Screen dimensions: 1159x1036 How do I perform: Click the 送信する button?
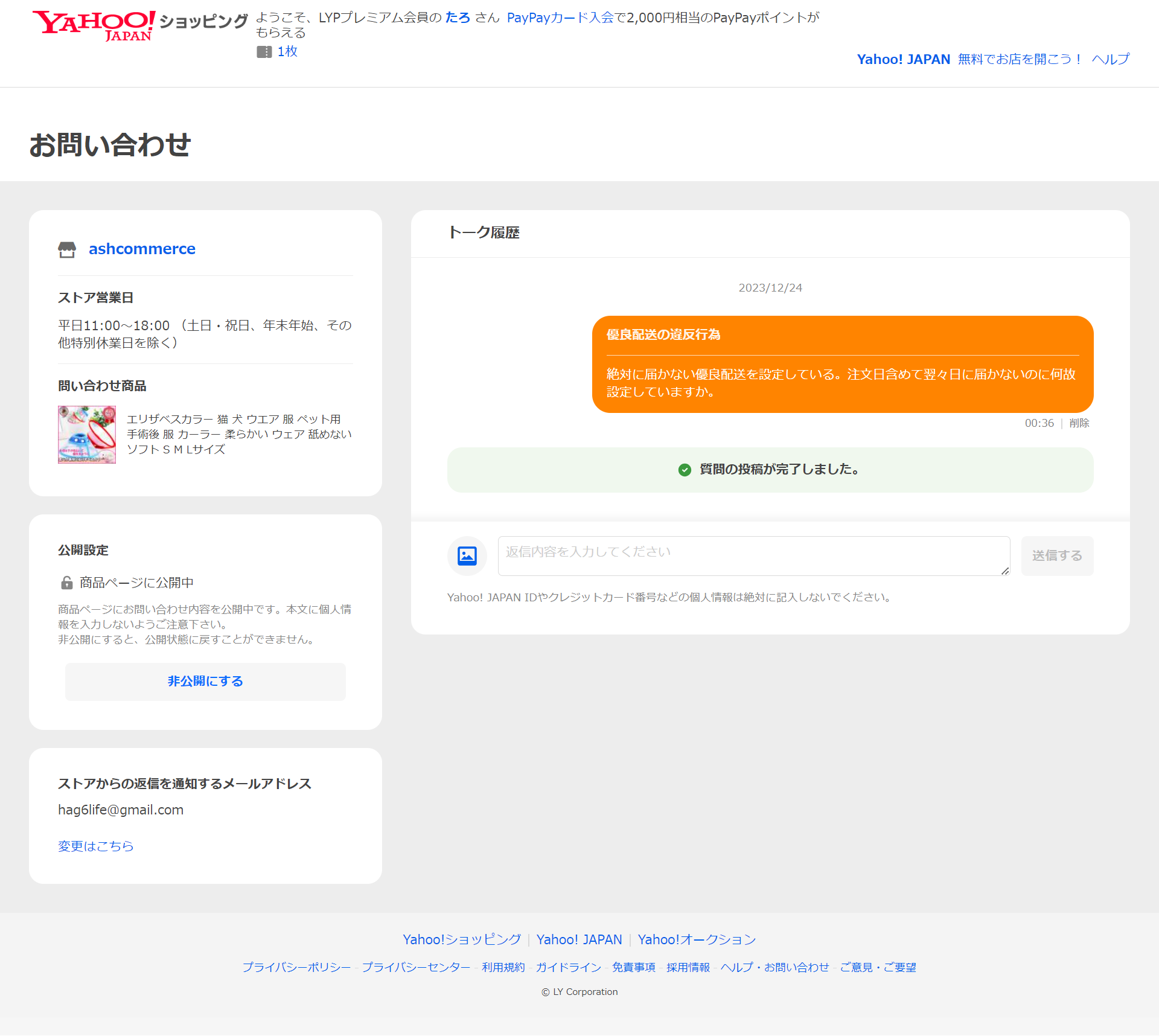coord(1057,555)
